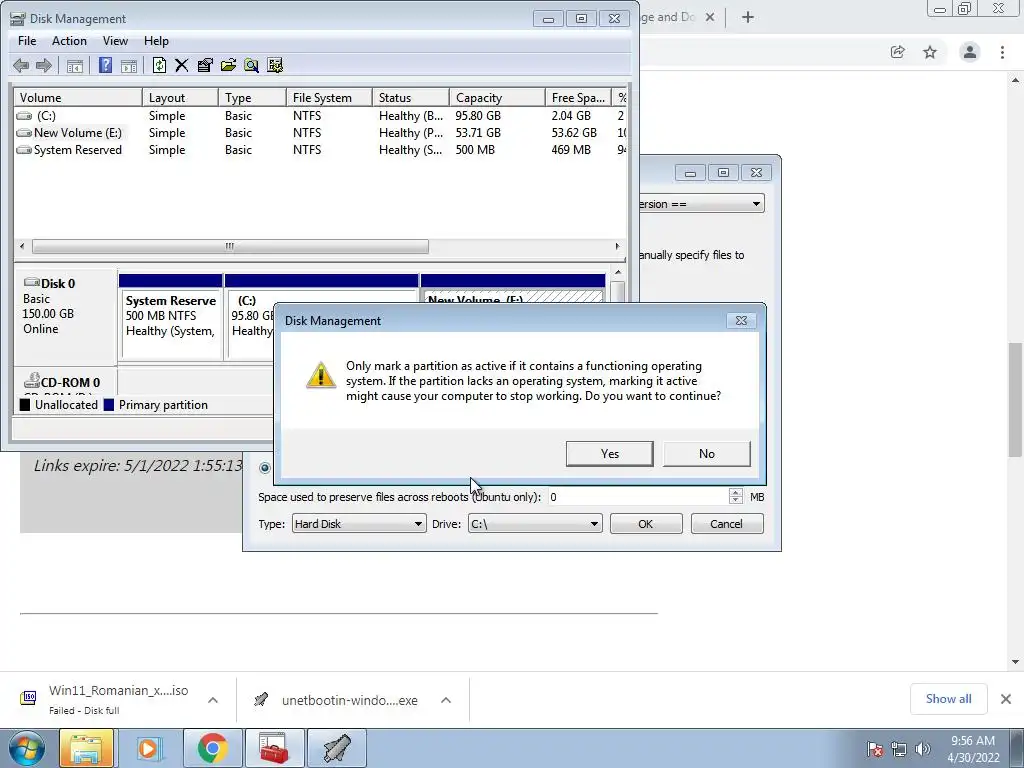Select the New Volume (E:) row
1024x768 pixels.
coord(320,133)
